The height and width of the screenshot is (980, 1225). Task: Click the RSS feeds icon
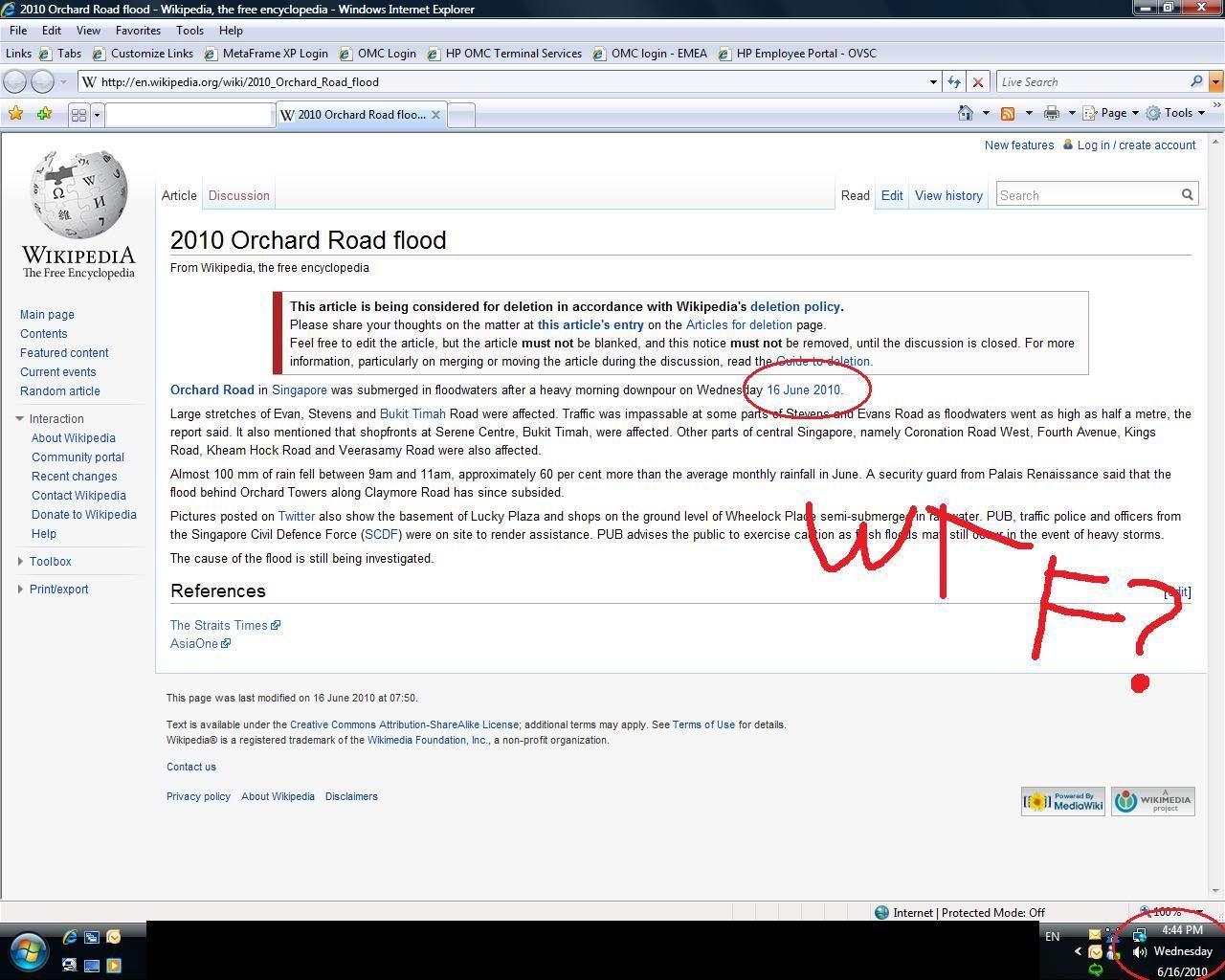point(1008,113)
